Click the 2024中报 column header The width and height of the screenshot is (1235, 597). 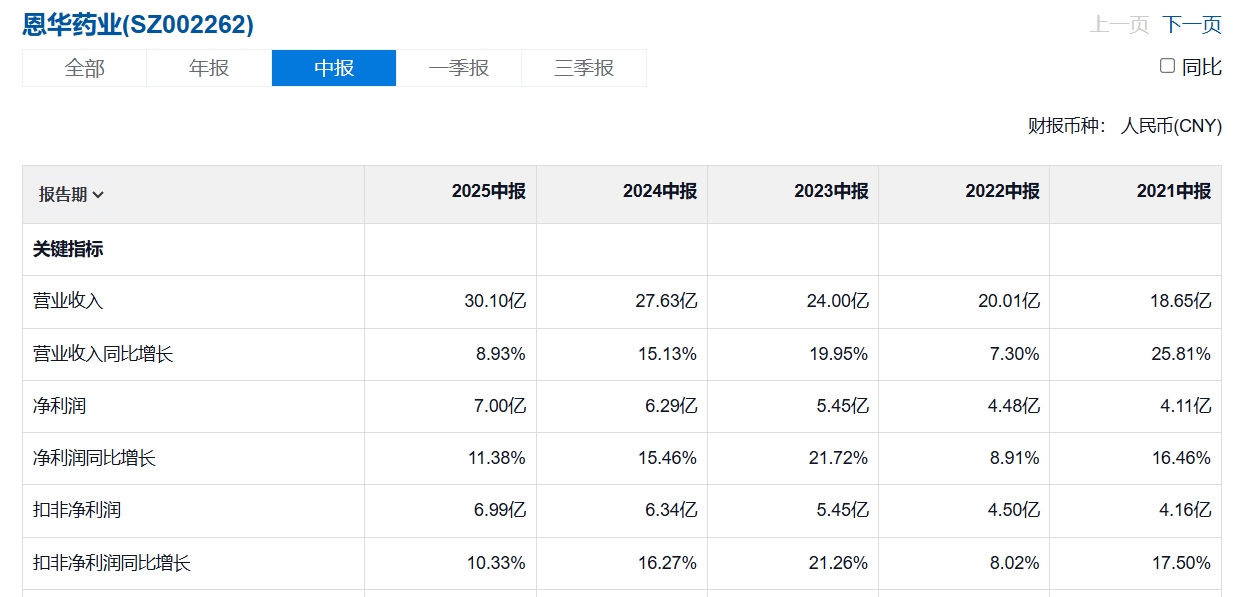[x=660, y=191]
